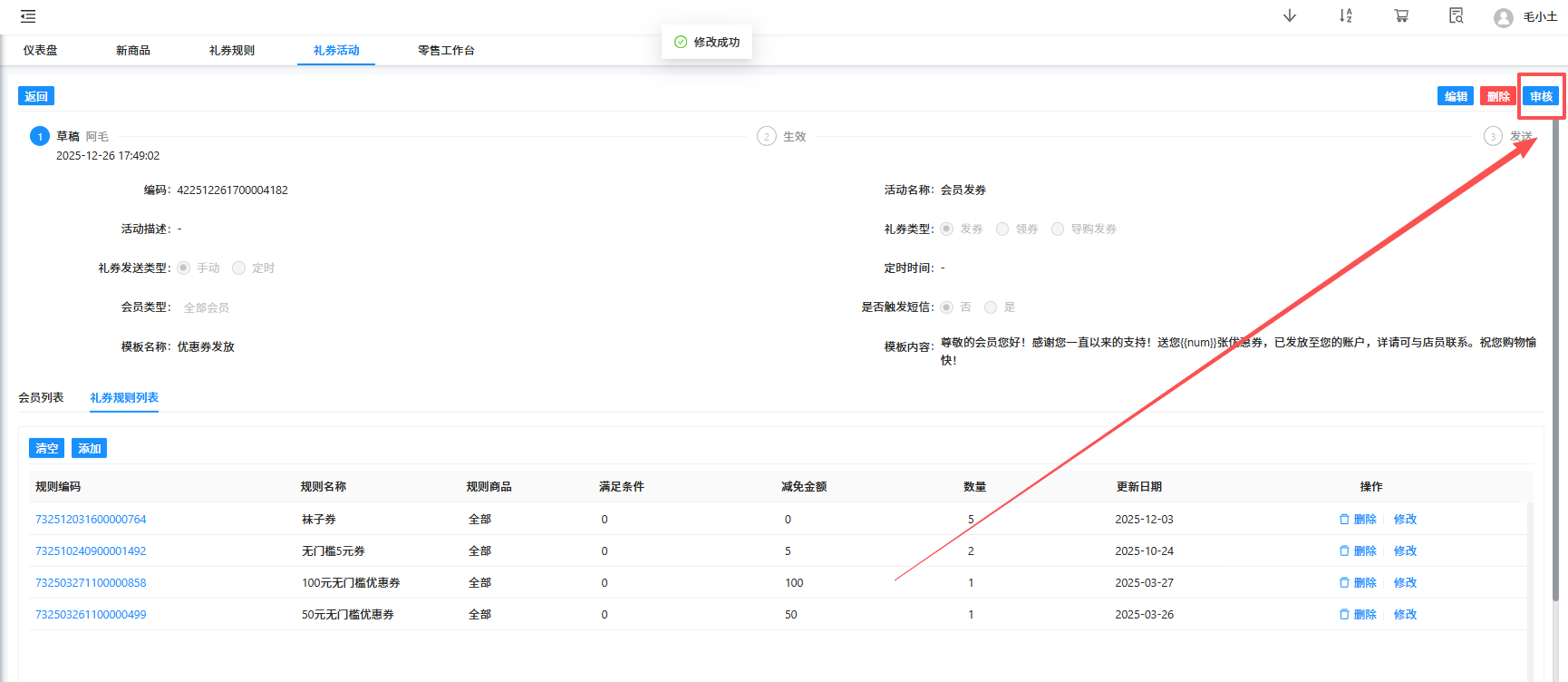Select 手动 send type radio
The image size is (1568, 682).
tap(183, 268)
